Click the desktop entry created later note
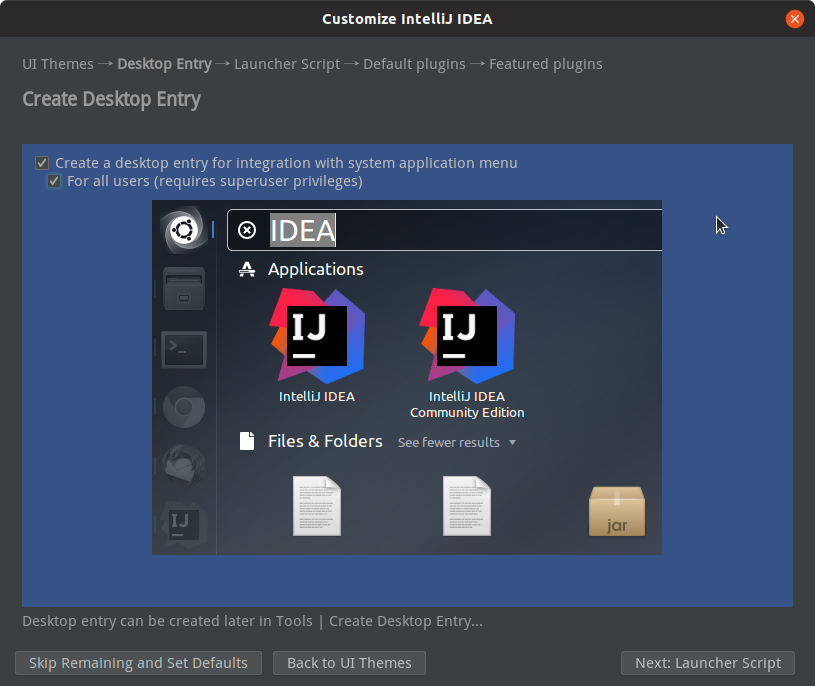 [253, 621]
